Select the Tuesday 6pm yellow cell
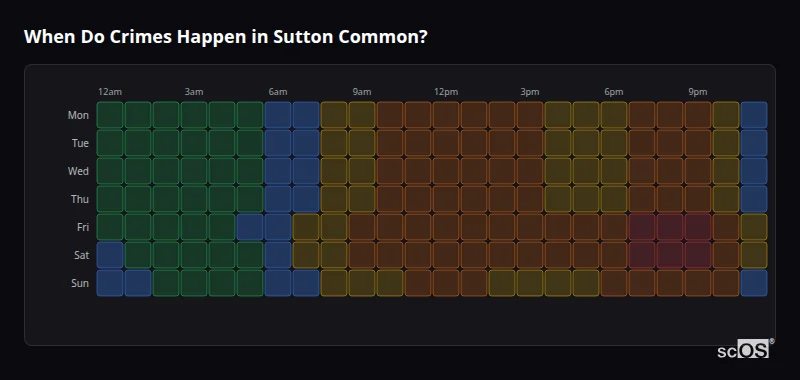The image size is (800, 380). [x=614, y=143]
